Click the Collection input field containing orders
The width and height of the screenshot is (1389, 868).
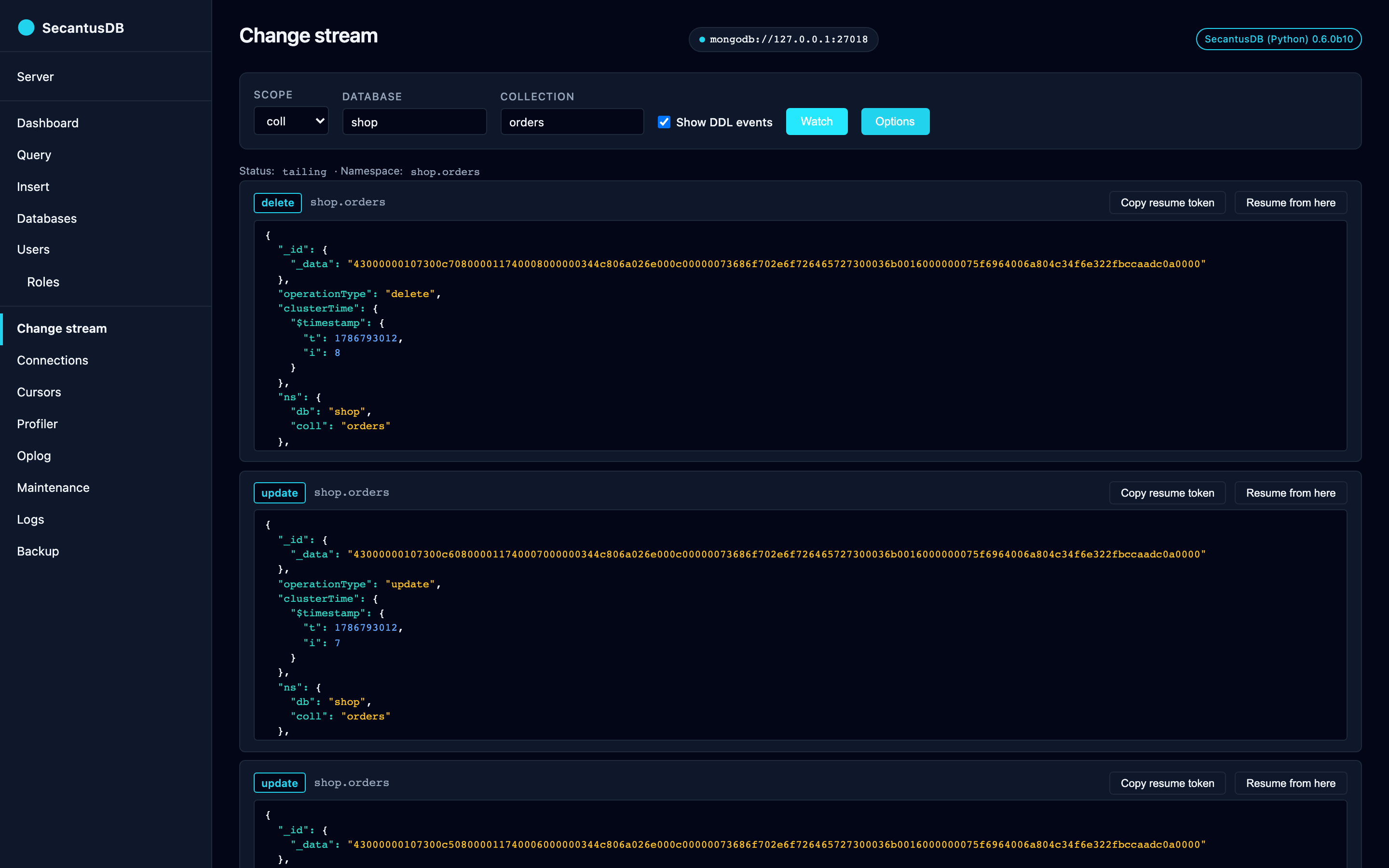[x=572, y=122]
